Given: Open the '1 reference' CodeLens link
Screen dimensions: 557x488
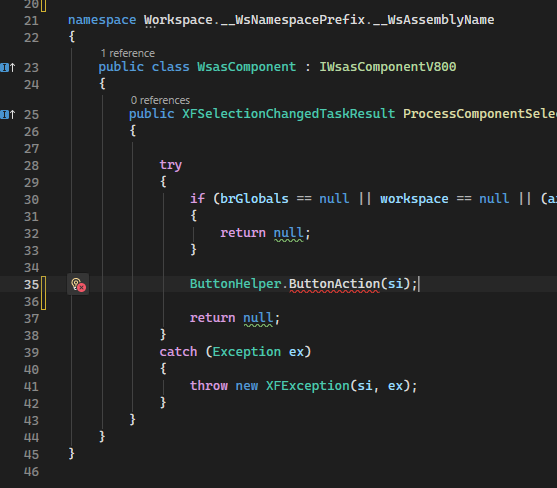Looking at the screenshot, I should tap(128, 53).
